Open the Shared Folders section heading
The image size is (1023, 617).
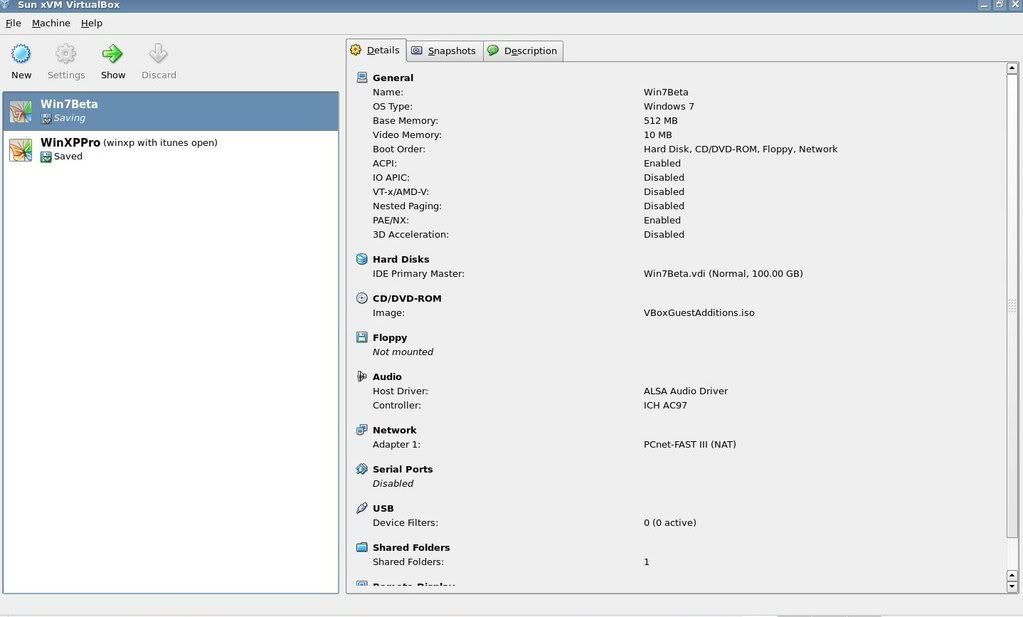[x=411, y=547]
